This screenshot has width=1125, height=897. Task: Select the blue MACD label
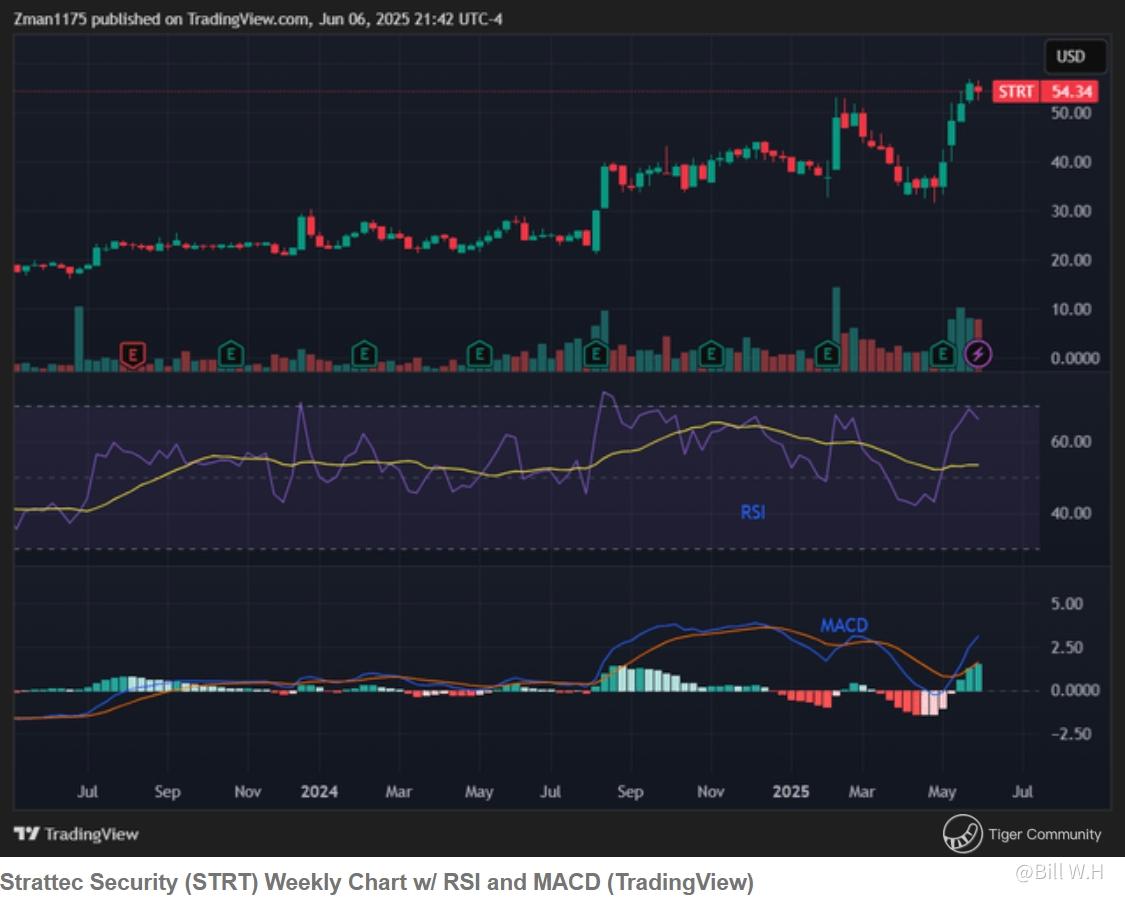[x=844, y=625]
